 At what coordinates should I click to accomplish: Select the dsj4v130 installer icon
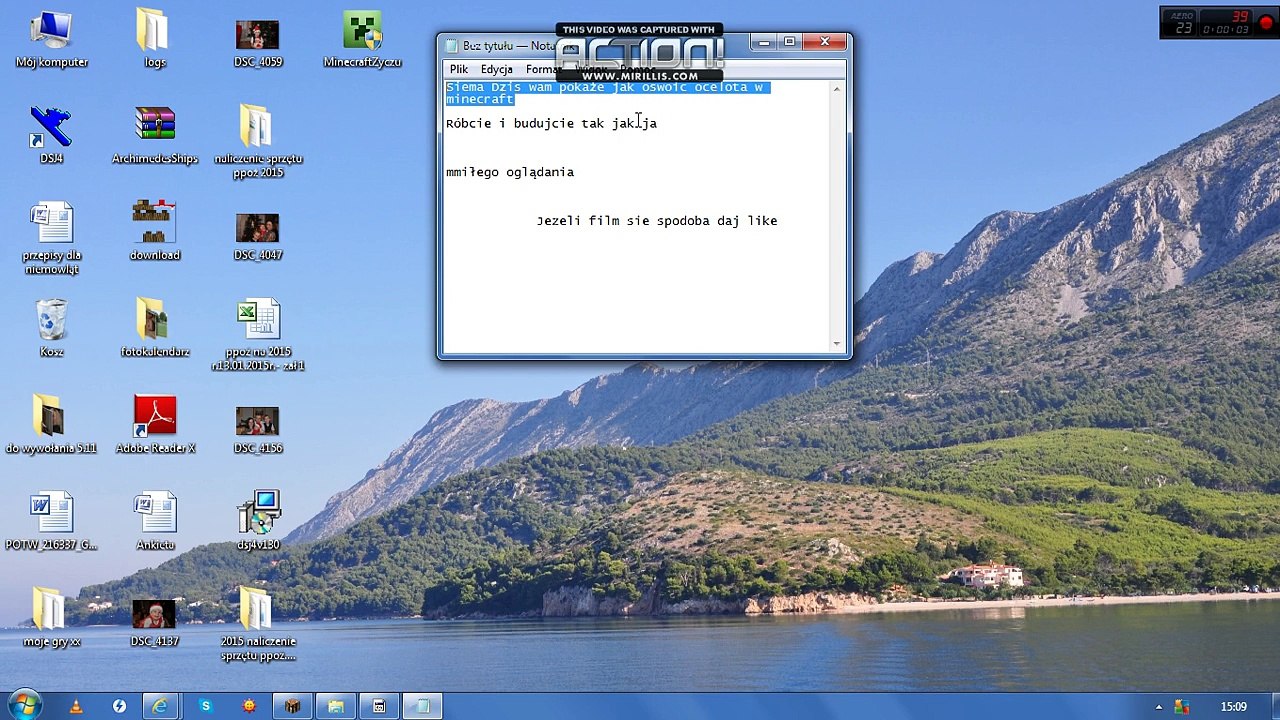click(257, 521)
